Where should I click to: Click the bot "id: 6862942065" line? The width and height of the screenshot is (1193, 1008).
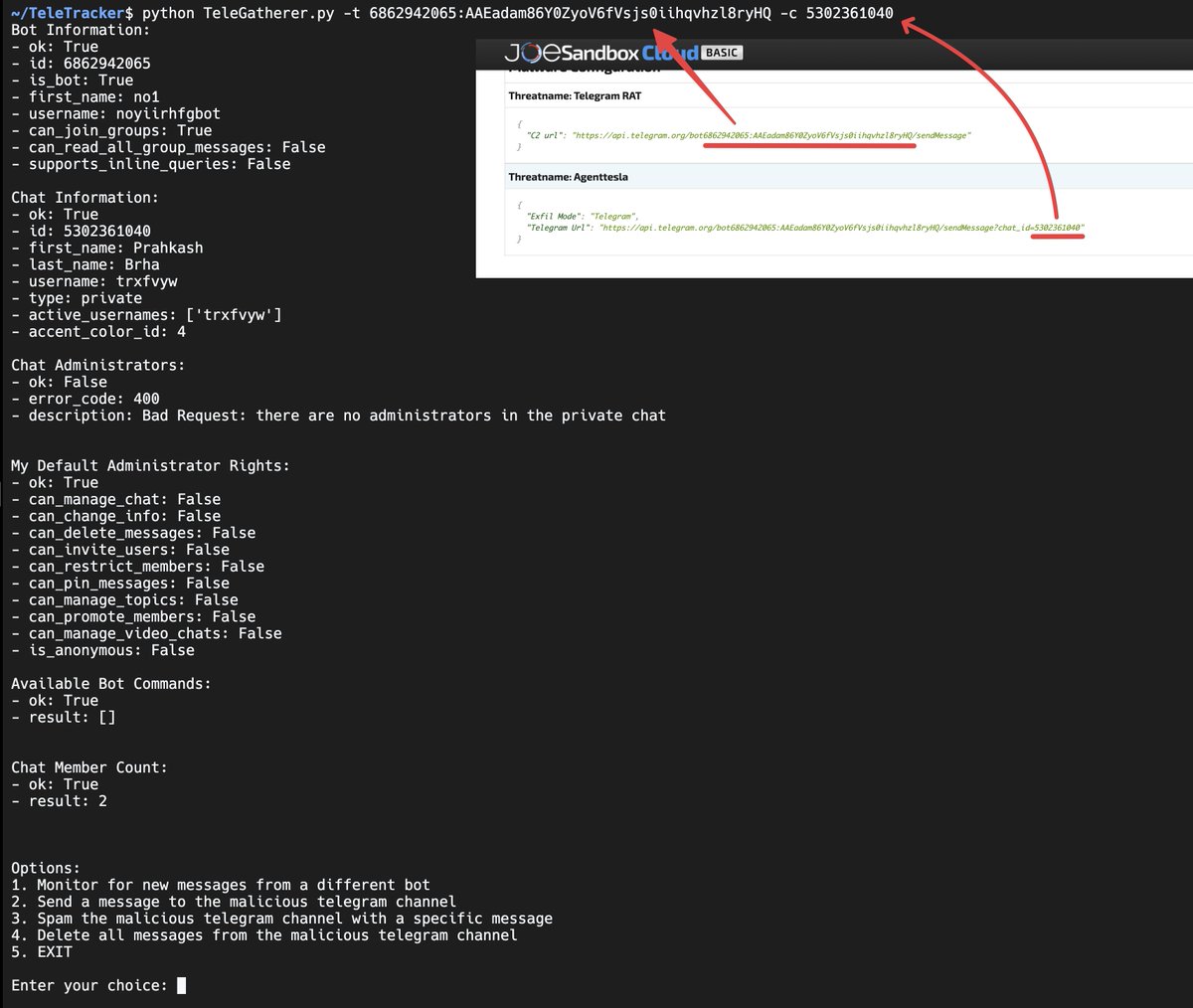pyautogui.click(x=82, y=64)
